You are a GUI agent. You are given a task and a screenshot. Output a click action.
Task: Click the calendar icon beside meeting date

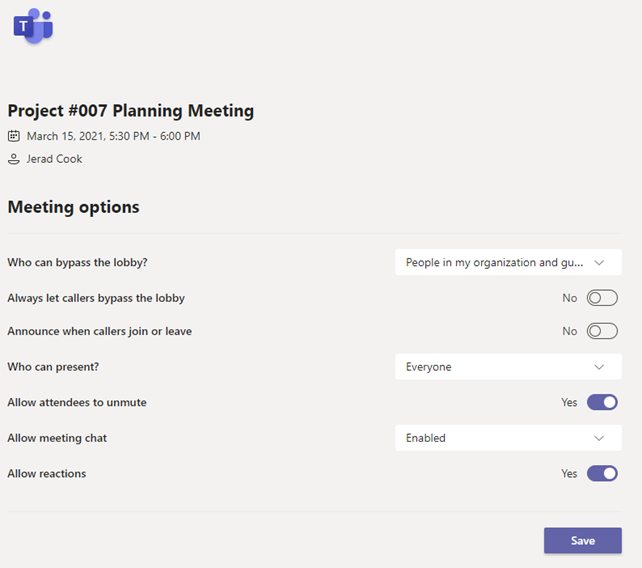pos(14,136)
